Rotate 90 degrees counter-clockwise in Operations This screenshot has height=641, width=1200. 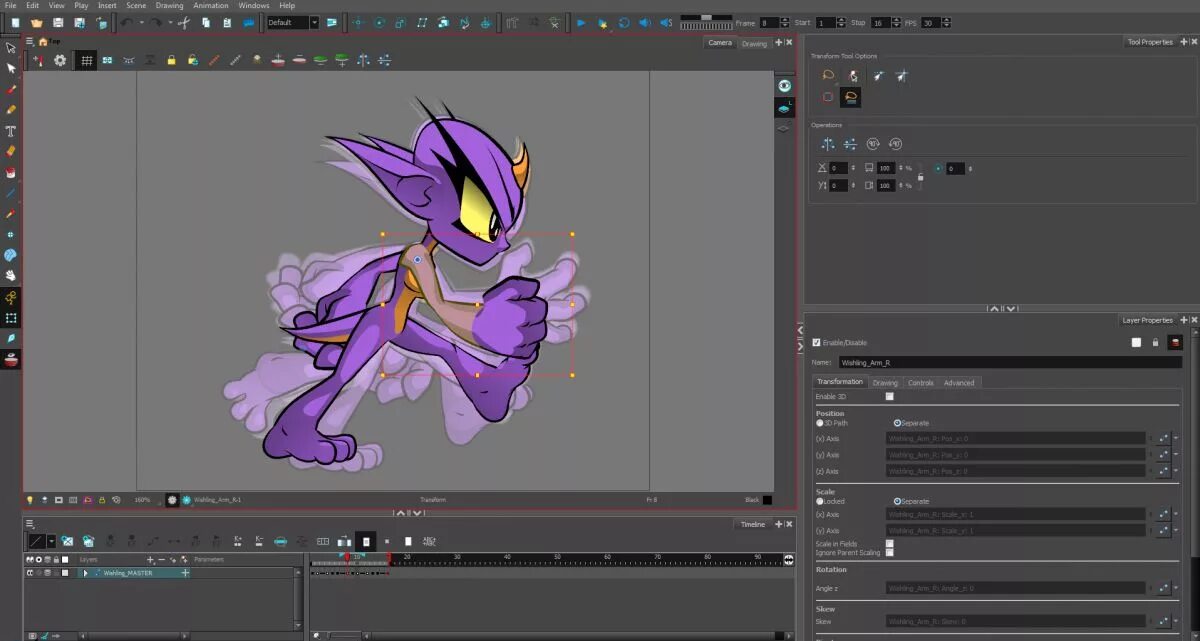(895, 144)
